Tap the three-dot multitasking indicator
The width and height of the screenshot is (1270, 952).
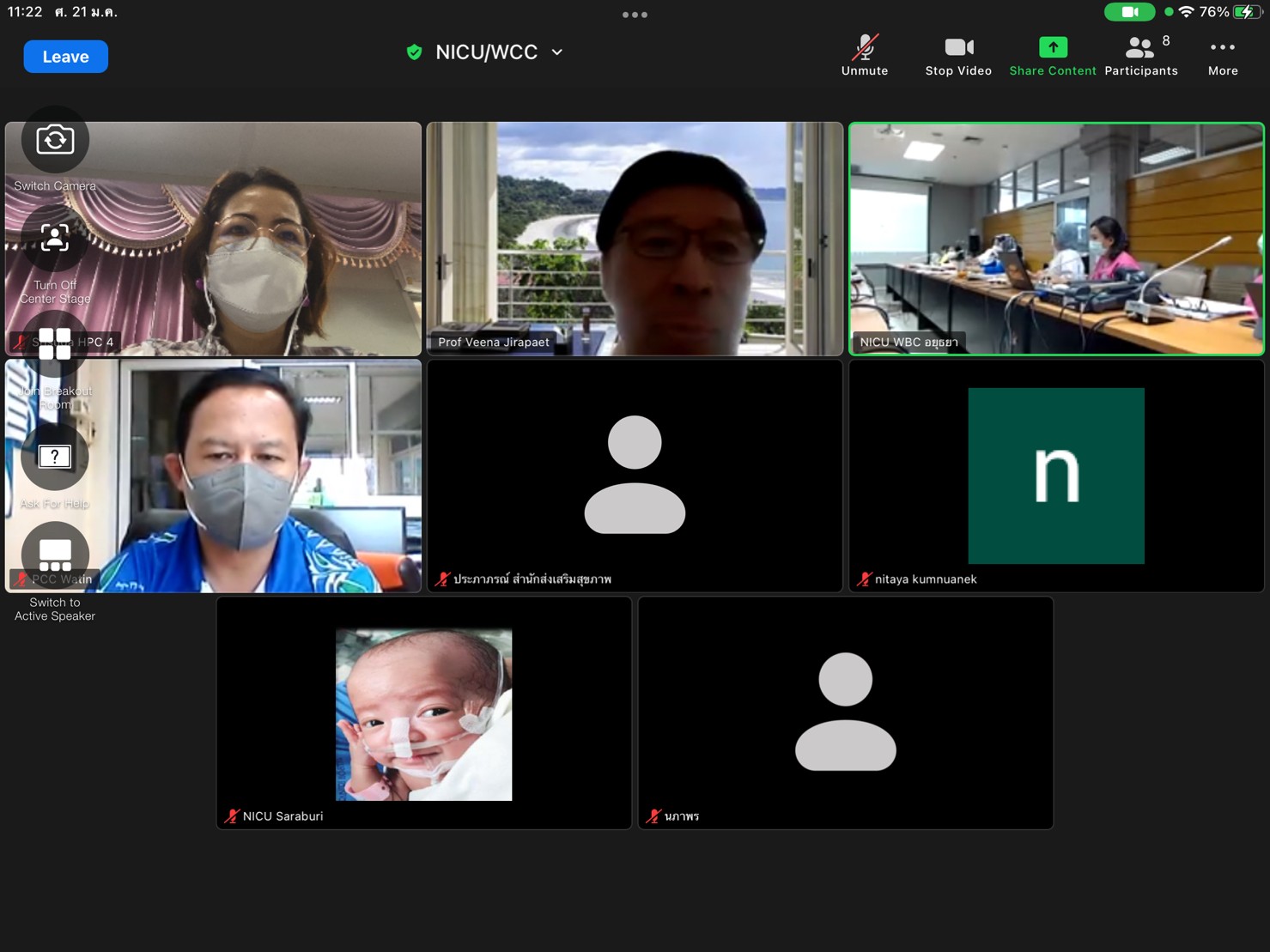point(635,15)
